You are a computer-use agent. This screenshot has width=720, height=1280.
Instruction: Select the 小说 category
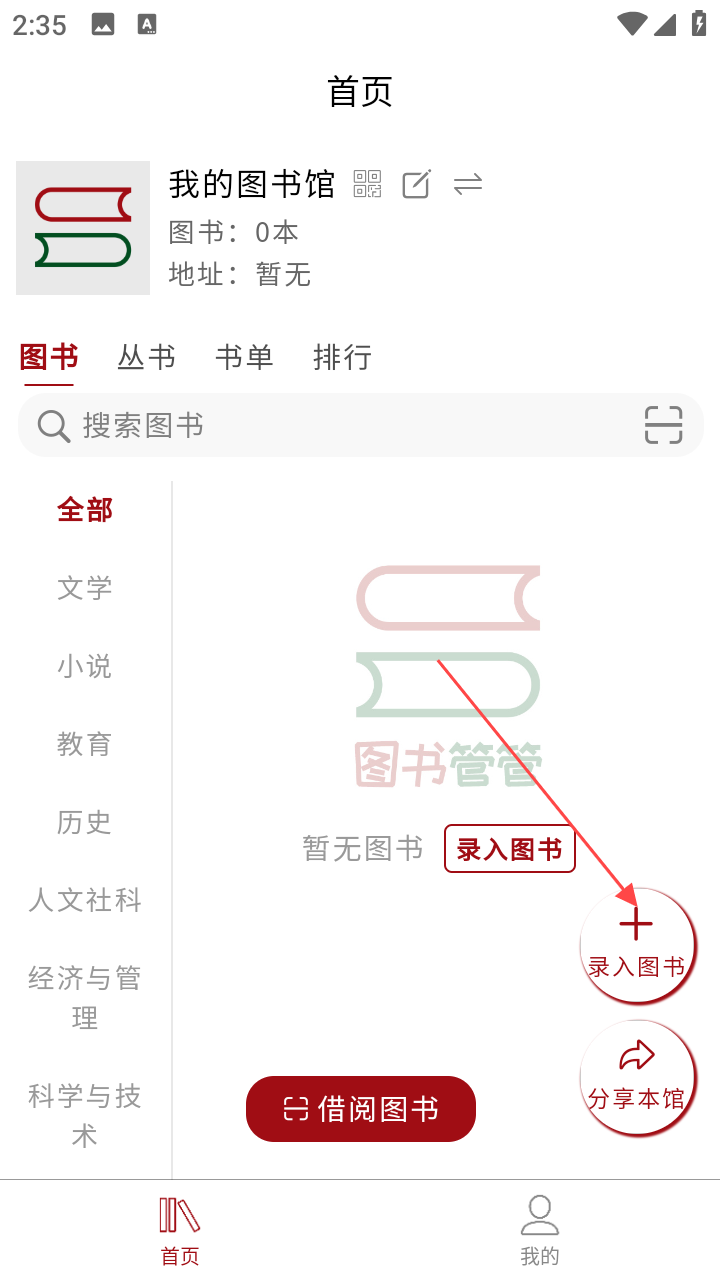85,666
